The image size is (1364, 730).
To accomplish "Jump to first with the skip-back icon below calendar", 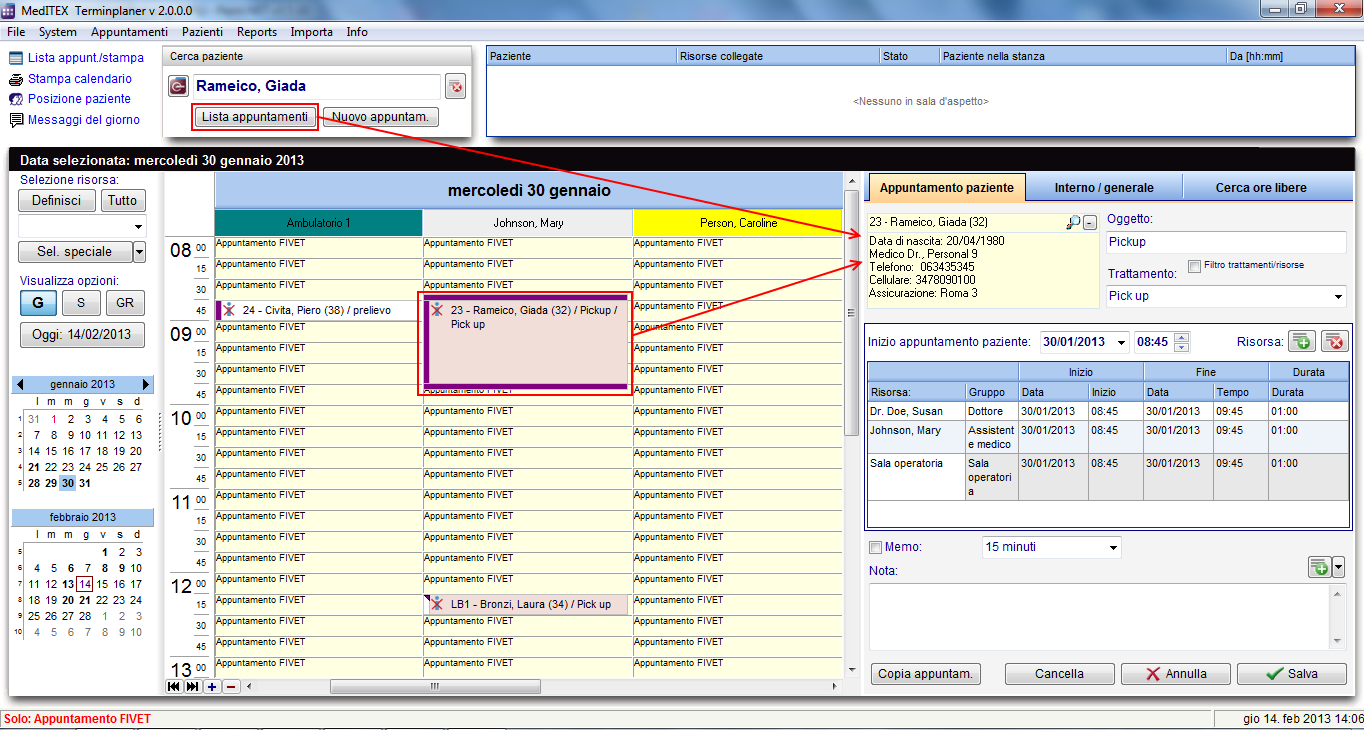I will [174, 687].
